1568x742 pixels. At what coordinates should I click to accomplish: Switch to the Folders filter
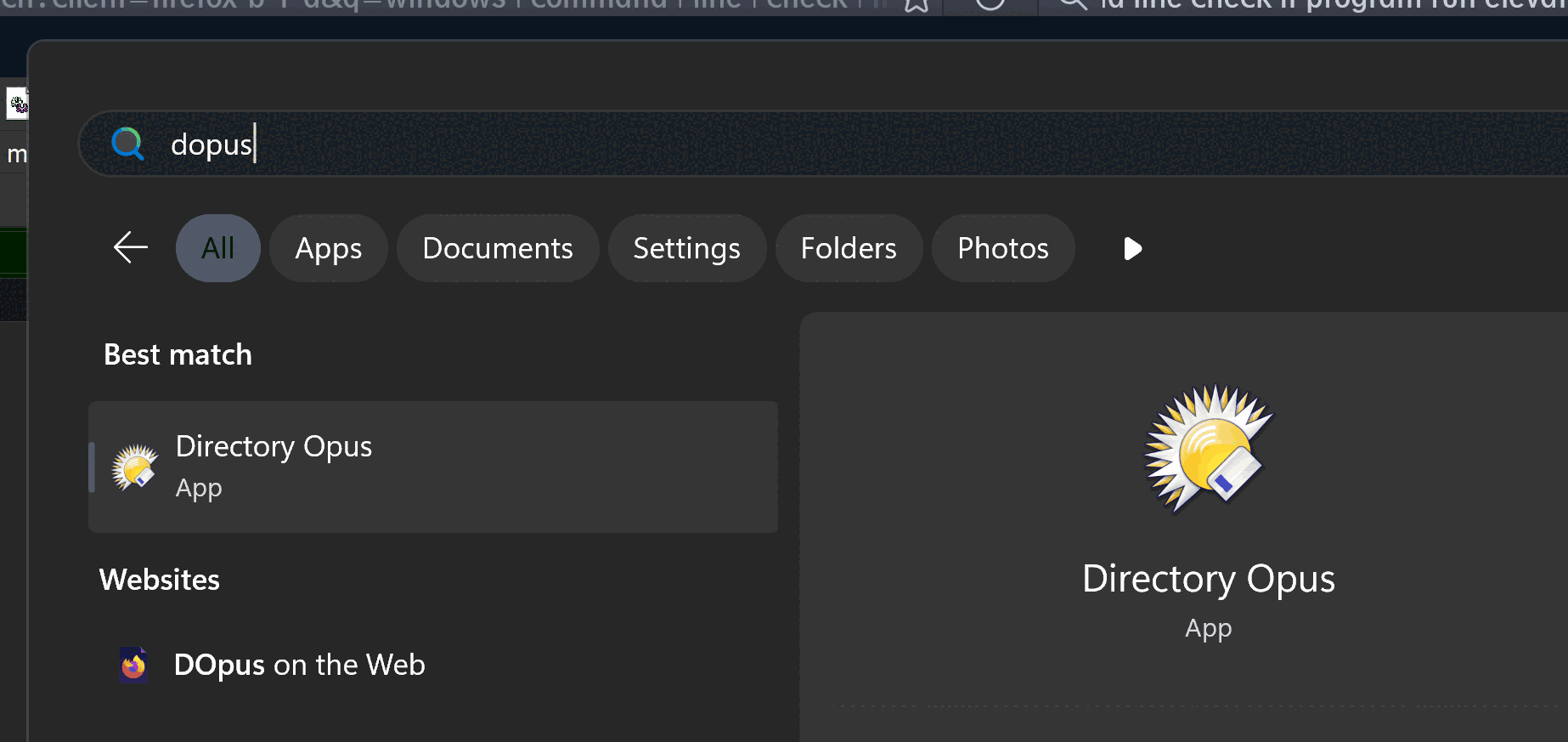pos(849,248)
